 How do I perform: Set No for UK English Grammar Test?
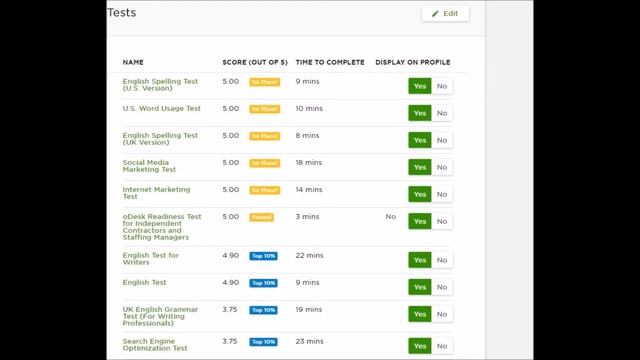[x=442, y=314]
